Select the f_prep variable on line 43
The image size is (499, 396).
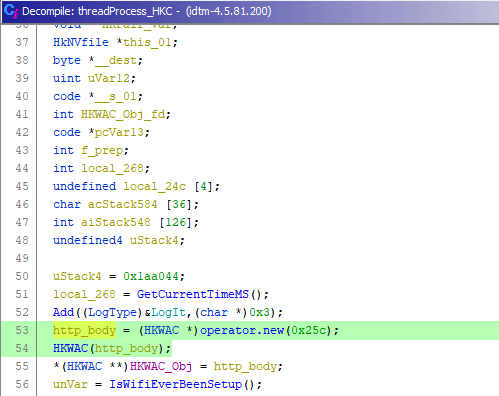(x=102, y=150)
